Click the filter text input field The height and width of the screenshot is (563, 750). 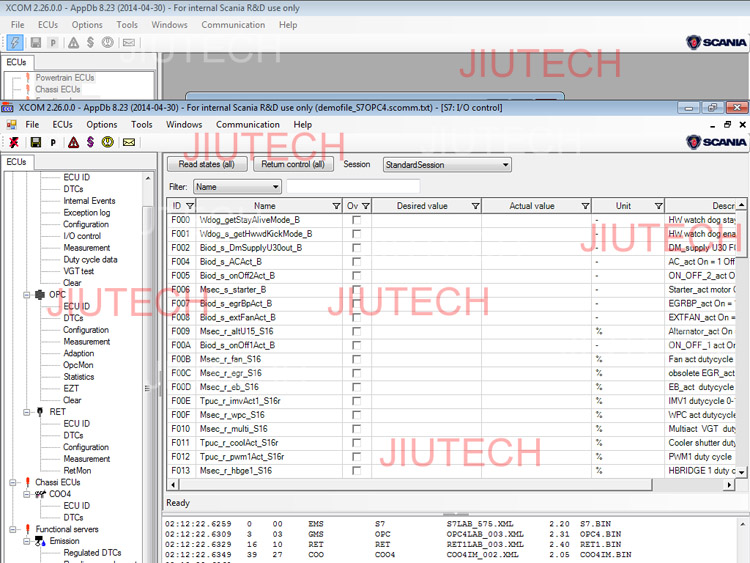[x=353, y=187]
